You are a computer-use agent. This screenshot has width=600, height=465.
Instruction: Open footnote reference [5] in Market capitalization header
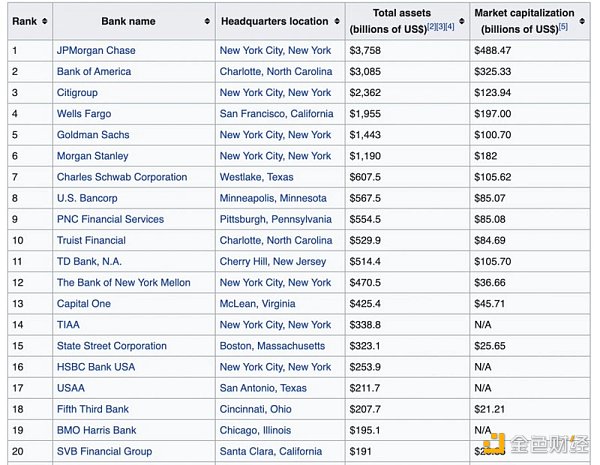[563, 26]
